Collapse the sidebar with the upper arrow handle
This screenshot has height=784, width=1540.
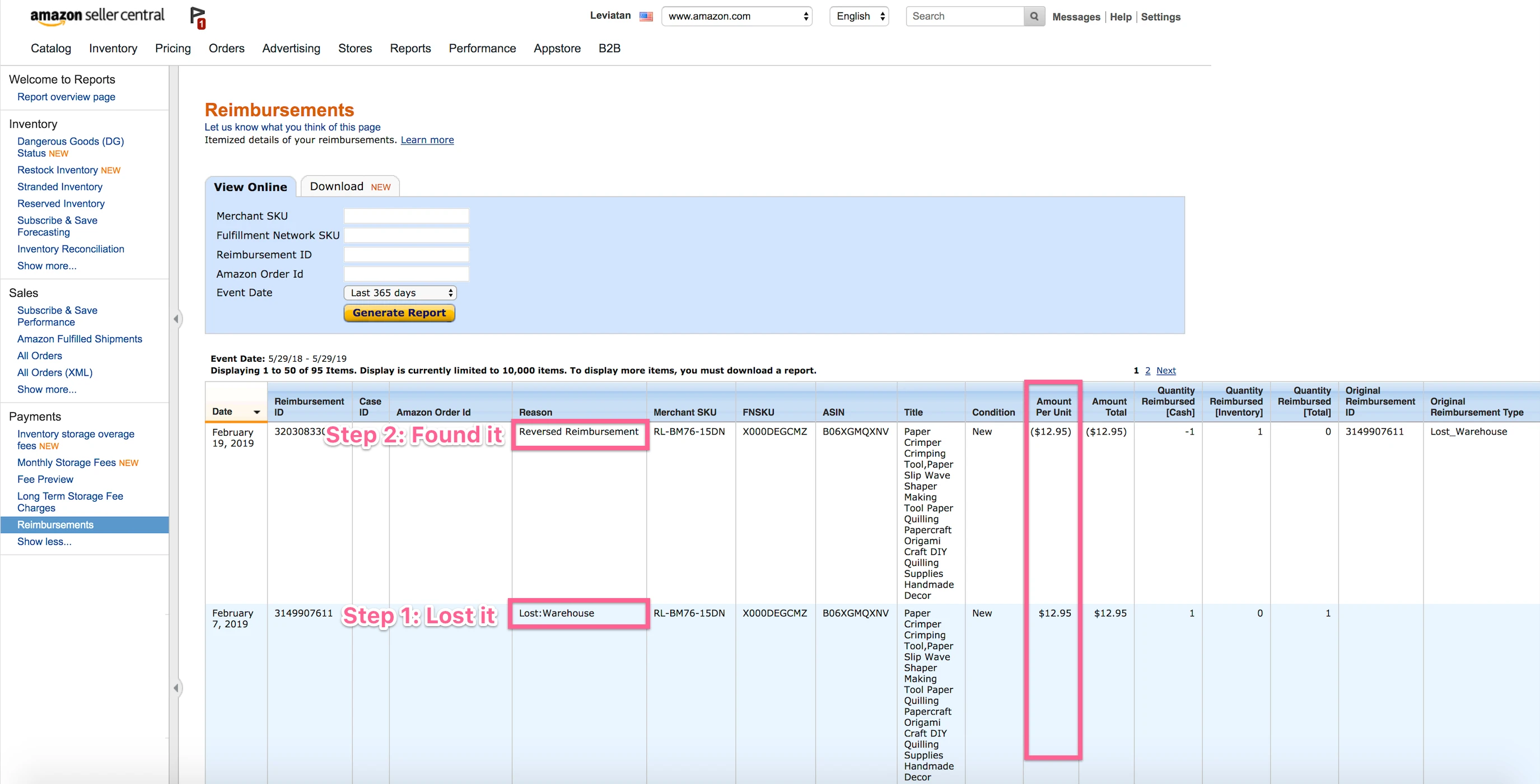click(x=176, y=319)
